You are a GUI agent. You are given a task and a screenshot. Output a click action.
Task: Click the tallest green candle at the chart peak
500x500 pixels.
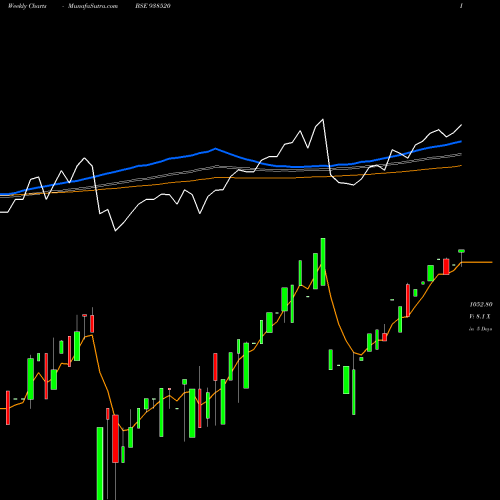(x=323, y=262)
